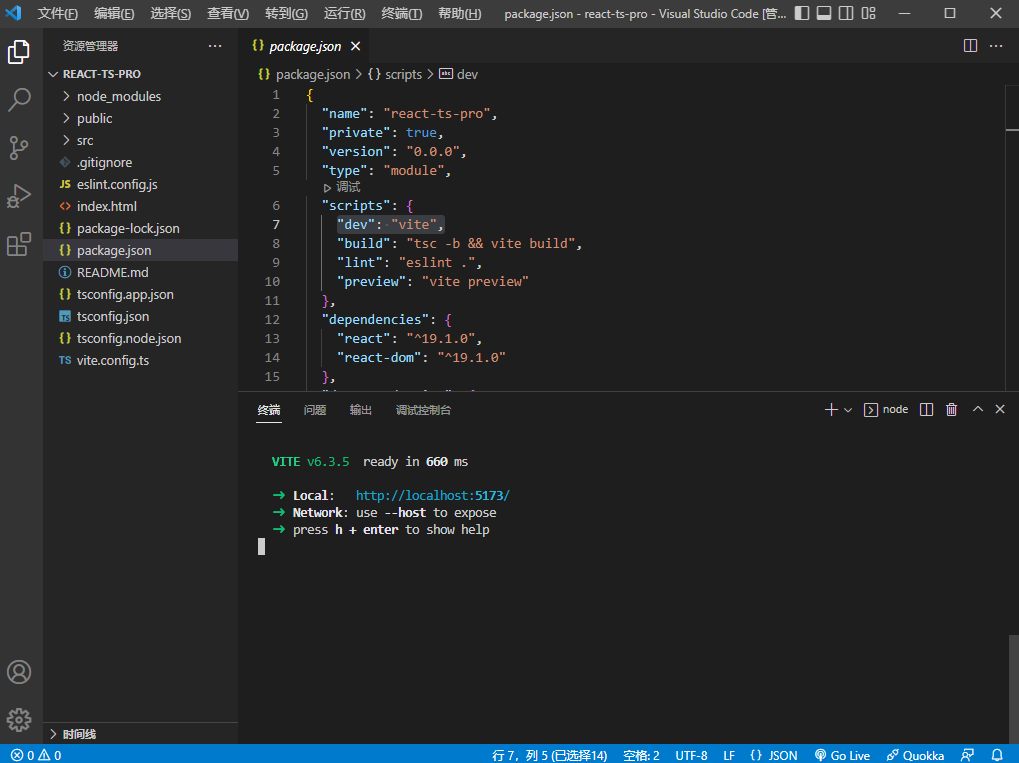Click the terminal vertical scrollbar

tap(1013, 689)
